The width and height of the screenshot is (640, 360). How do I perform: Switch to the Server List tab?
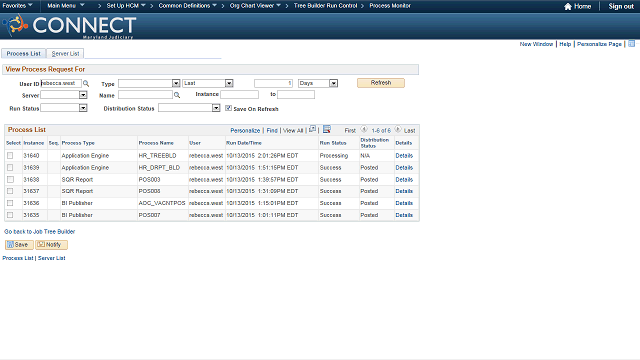coord(65,53)
